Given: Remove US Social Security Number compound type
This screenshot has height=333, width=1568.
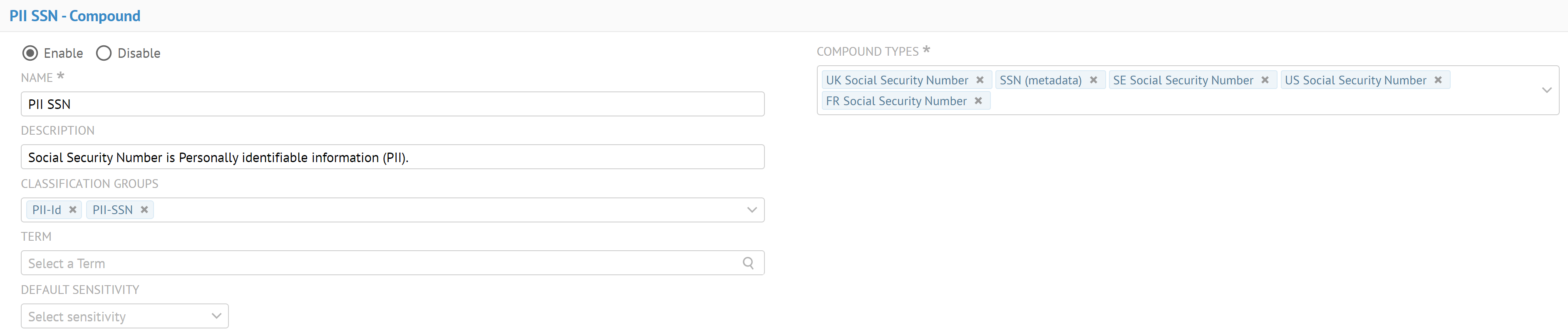Looking at the screenshot, I should click(x=1438, y=80).
